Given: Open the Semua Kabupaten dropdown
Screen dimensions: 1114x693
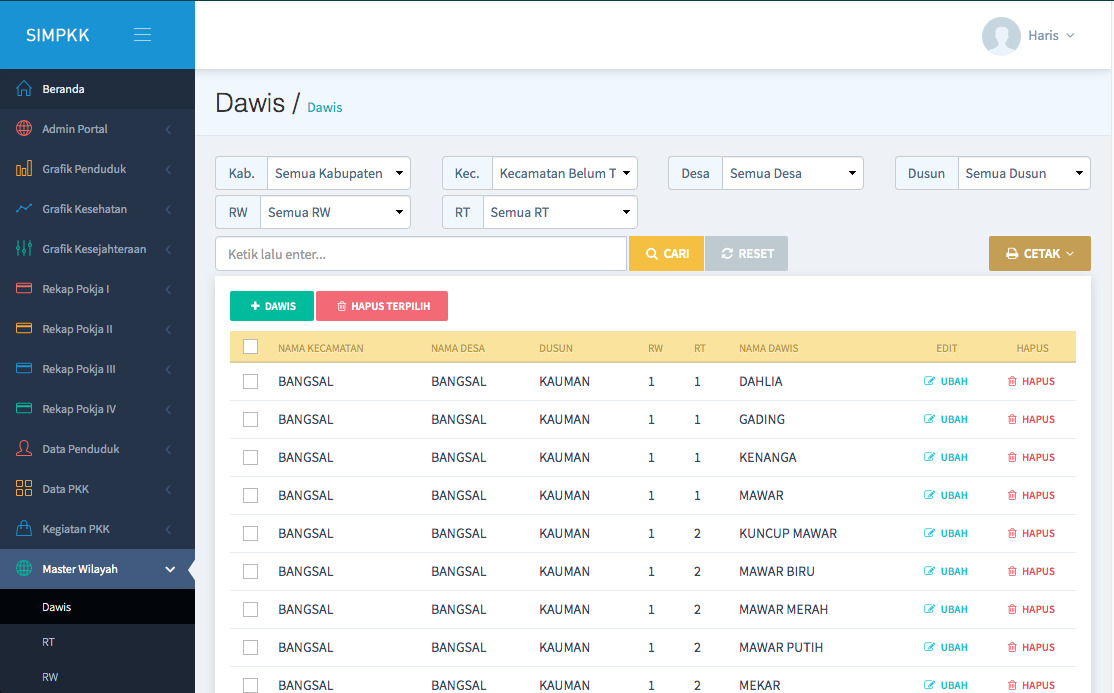Looking at the screenshot, I should [x=339, y=173].
